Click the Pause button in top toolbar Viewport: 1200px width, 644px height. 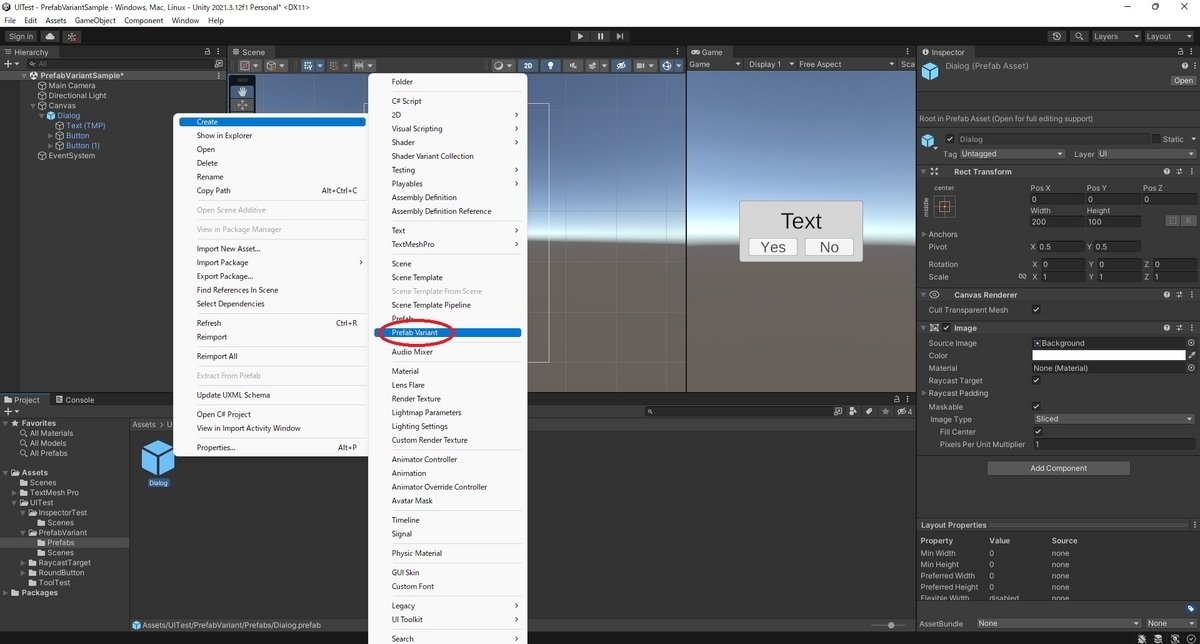600,36
